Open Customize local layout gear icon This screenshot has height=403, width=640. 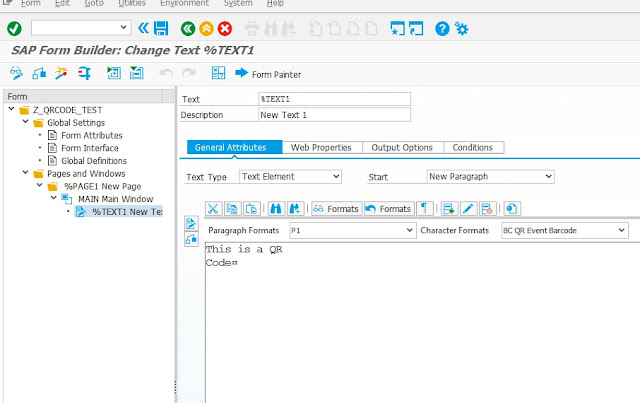coord(462,29)
